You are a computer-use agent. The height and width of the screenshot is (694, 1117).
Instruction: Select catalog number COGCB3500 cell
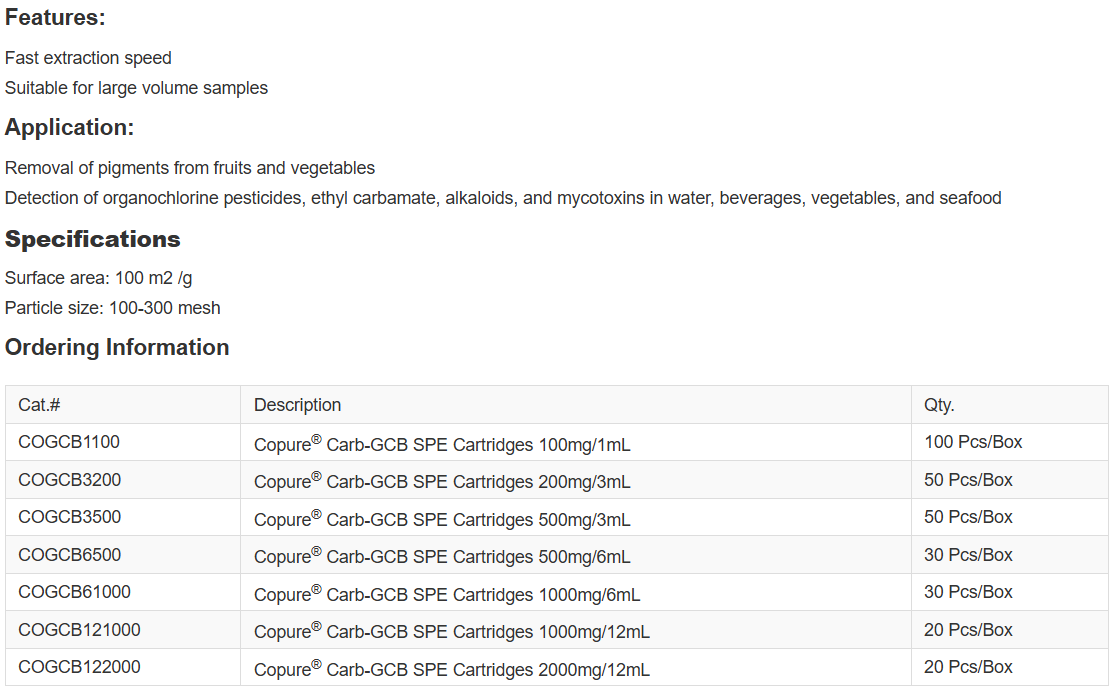click(x=69, y=517)
